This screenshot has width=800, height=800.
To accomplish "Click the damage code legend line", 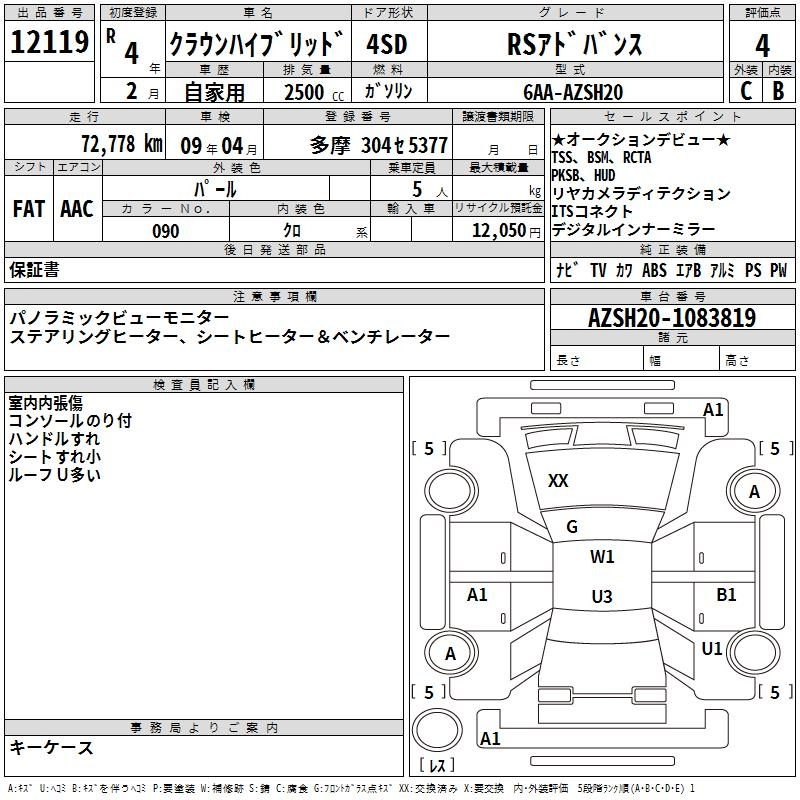I will click(351, 788).
